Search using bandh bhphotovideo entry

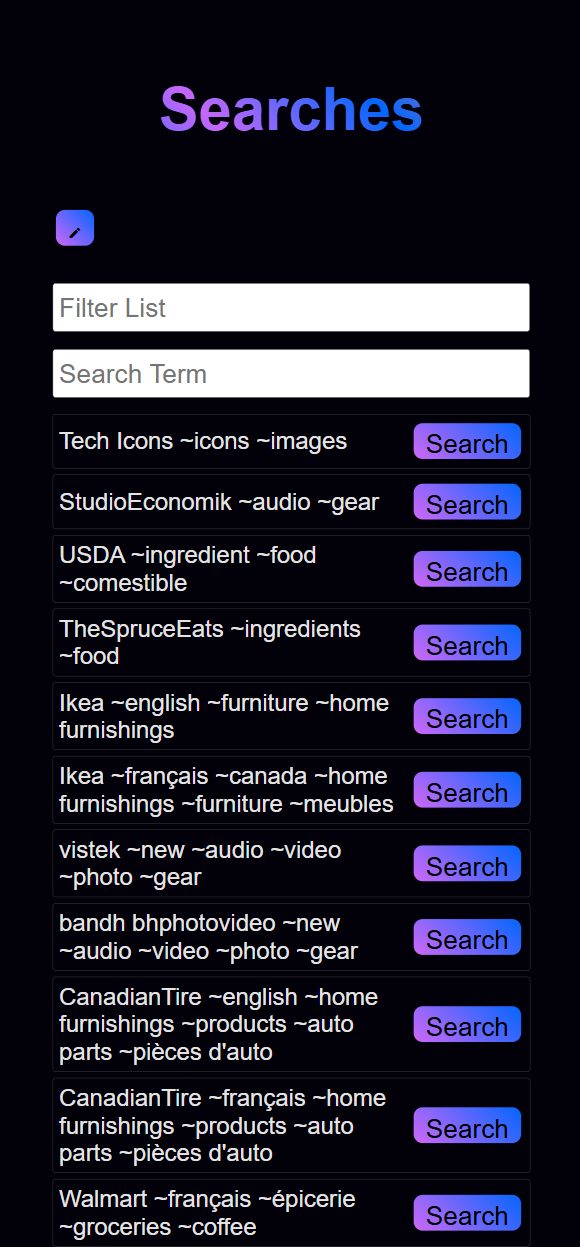[467, 937]
